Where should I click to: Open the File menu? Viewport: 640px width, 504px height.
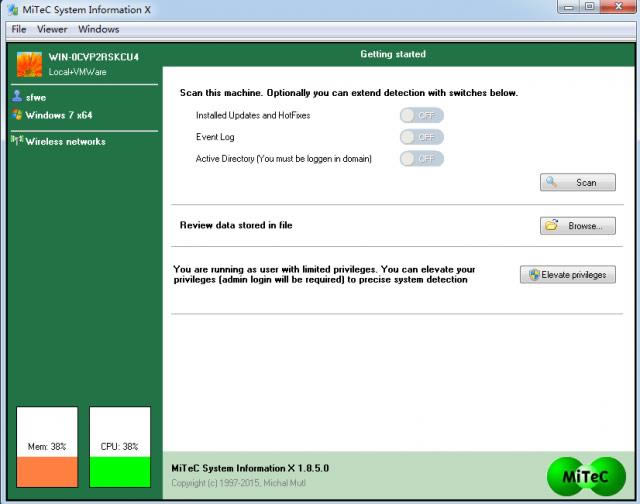[18, 29]
